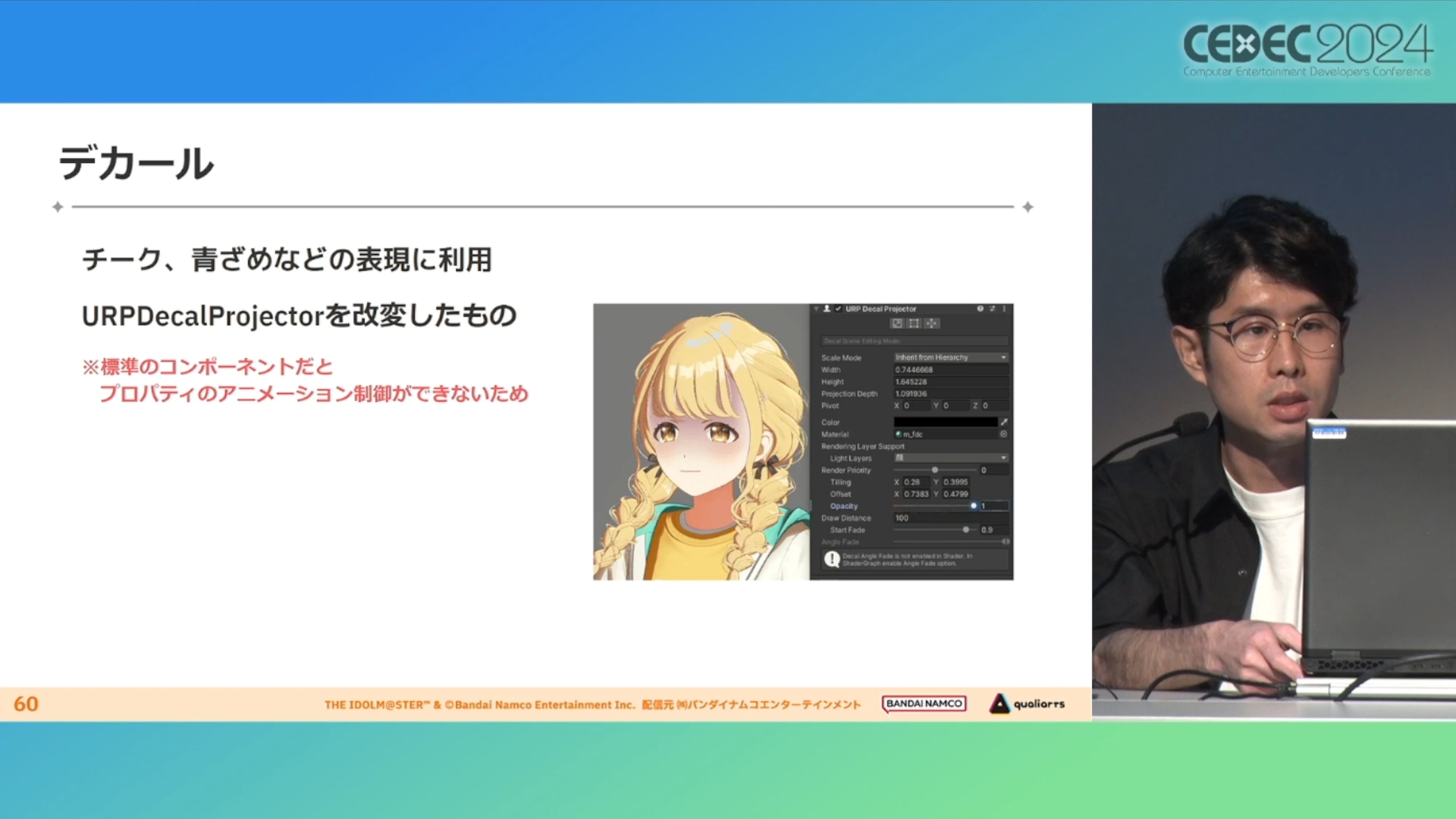Select the decal scale editing tool
The width and height of the screenshot is (1456, 819).
click(897, 324)
